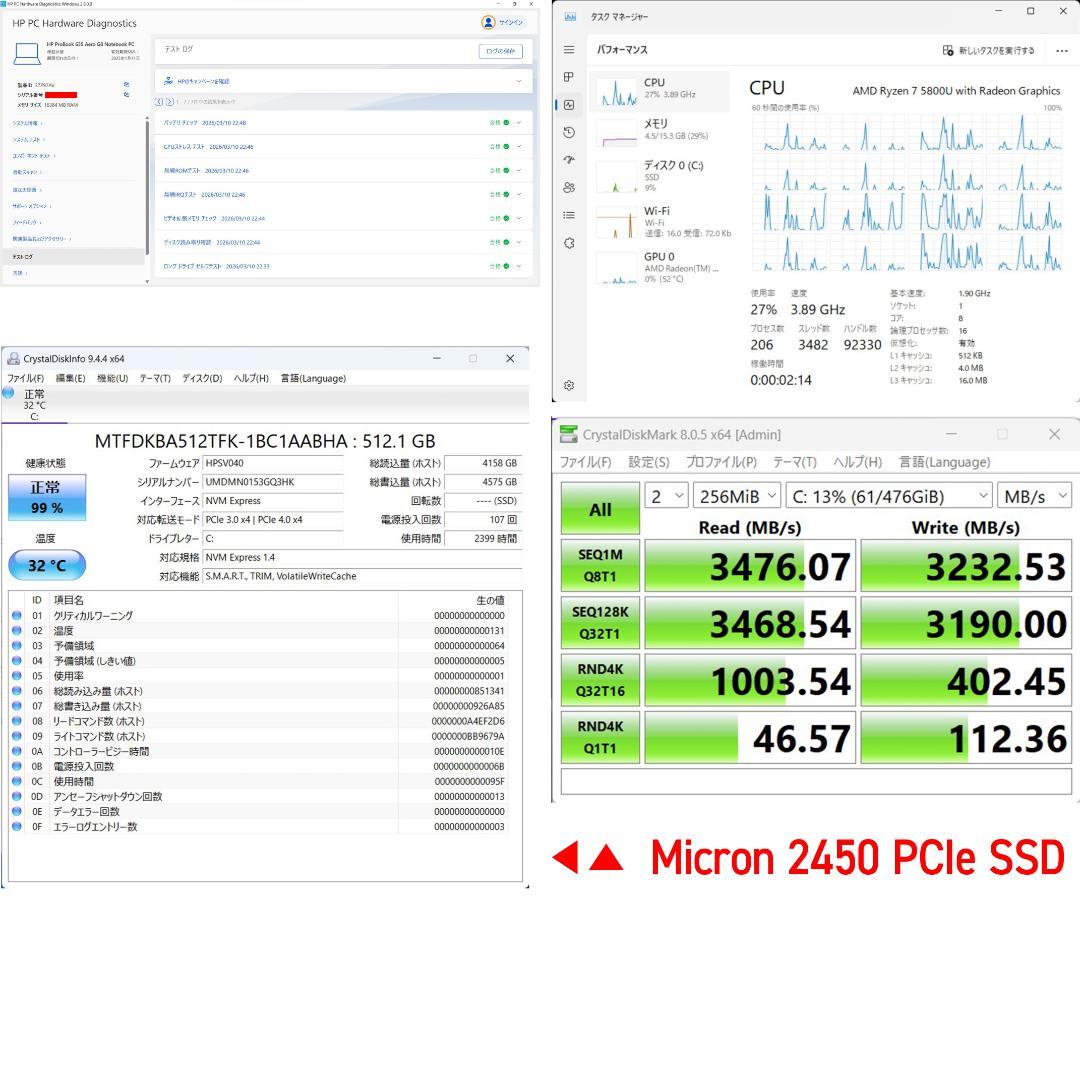Copy product ID icon in HP Diagnostics
This screenshot has height=1080, width=1080.
(x=126, y=84)
